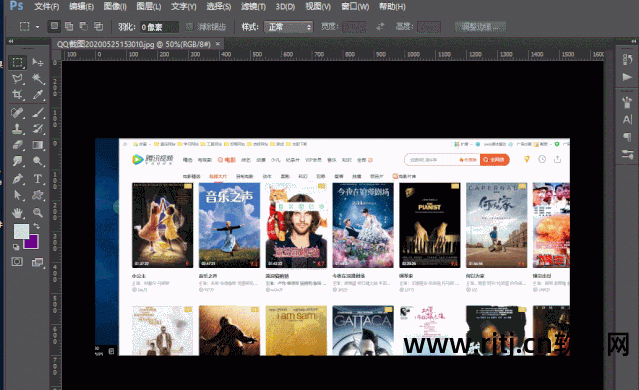Select the Clone Stamp tool
639x390 pixels.
(x=17, y=129)
